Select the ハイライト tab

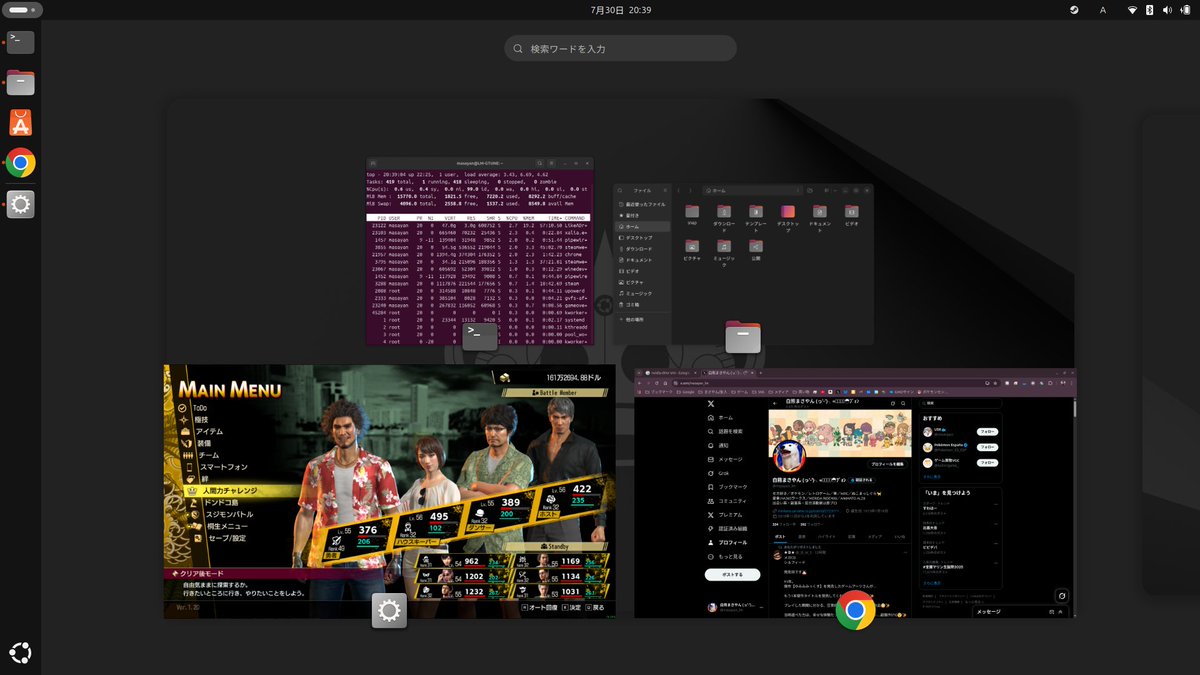pos(825,536)
